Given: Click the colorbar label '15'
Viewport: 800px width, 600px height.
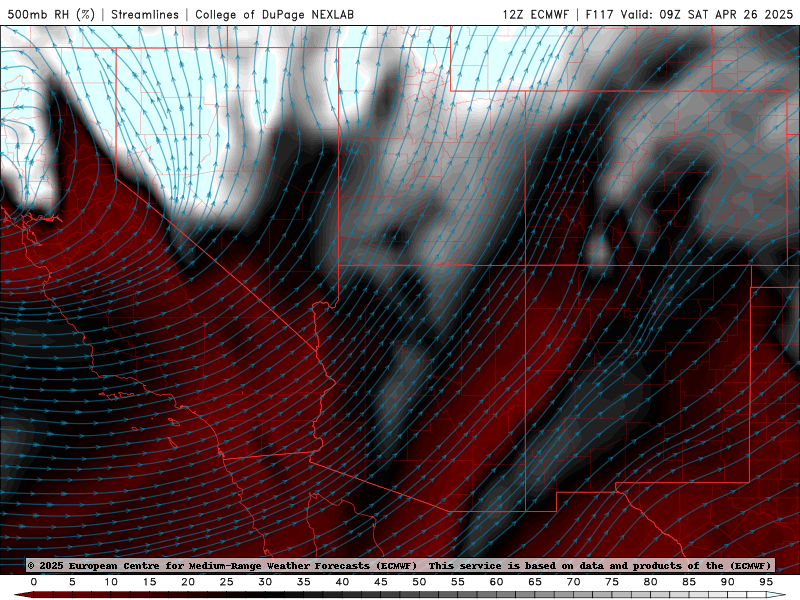Looking at the screenshot, I should (149, 582).
